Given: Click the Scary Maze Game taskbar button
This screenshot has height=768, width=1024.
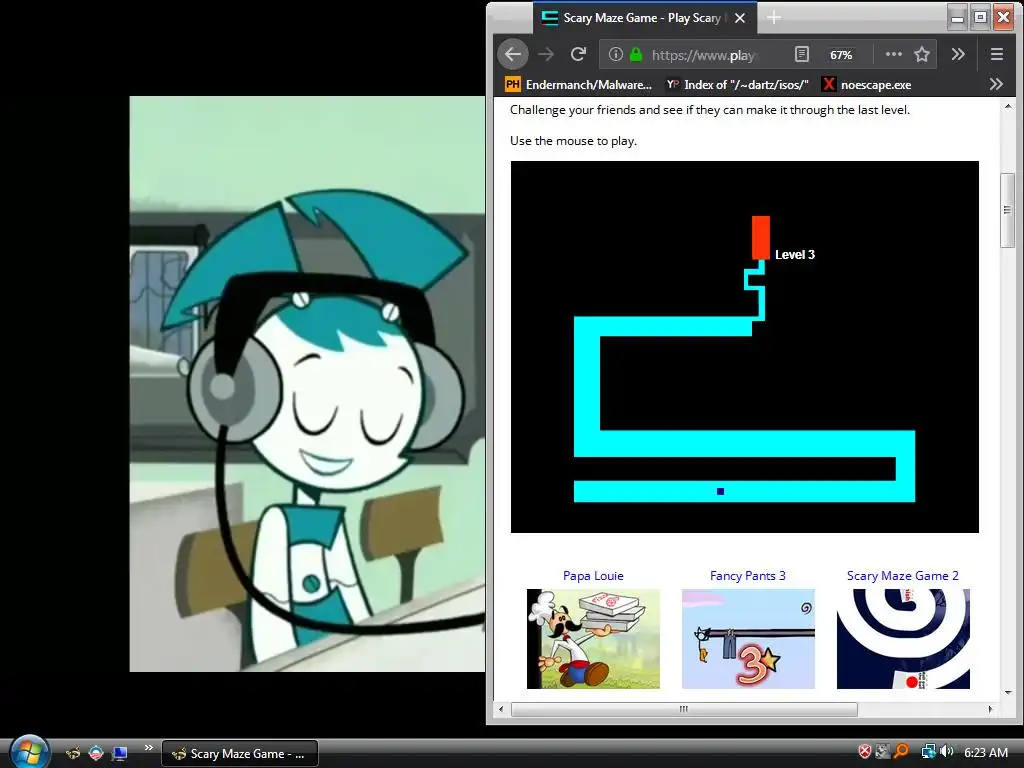Looking at the screenshot, I should 240,754.
